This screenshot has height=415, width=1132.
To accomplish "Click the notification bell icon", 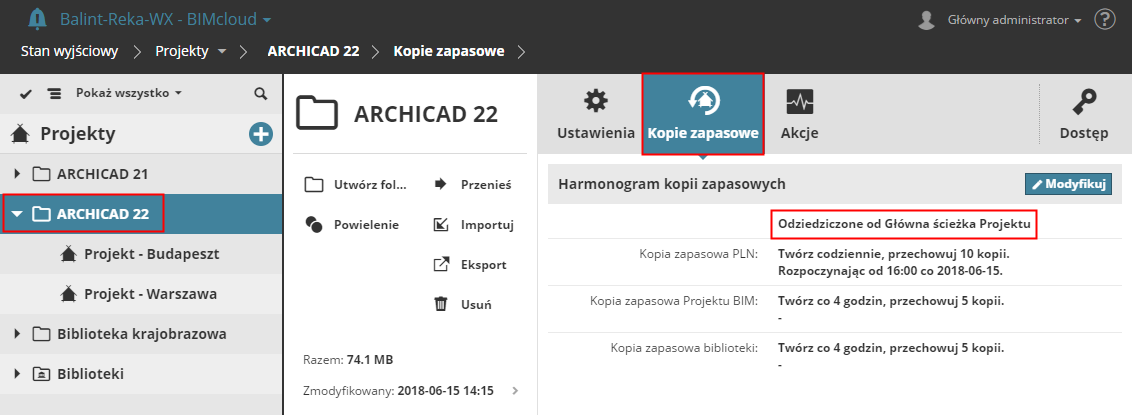I will click(x=37, y=19).
